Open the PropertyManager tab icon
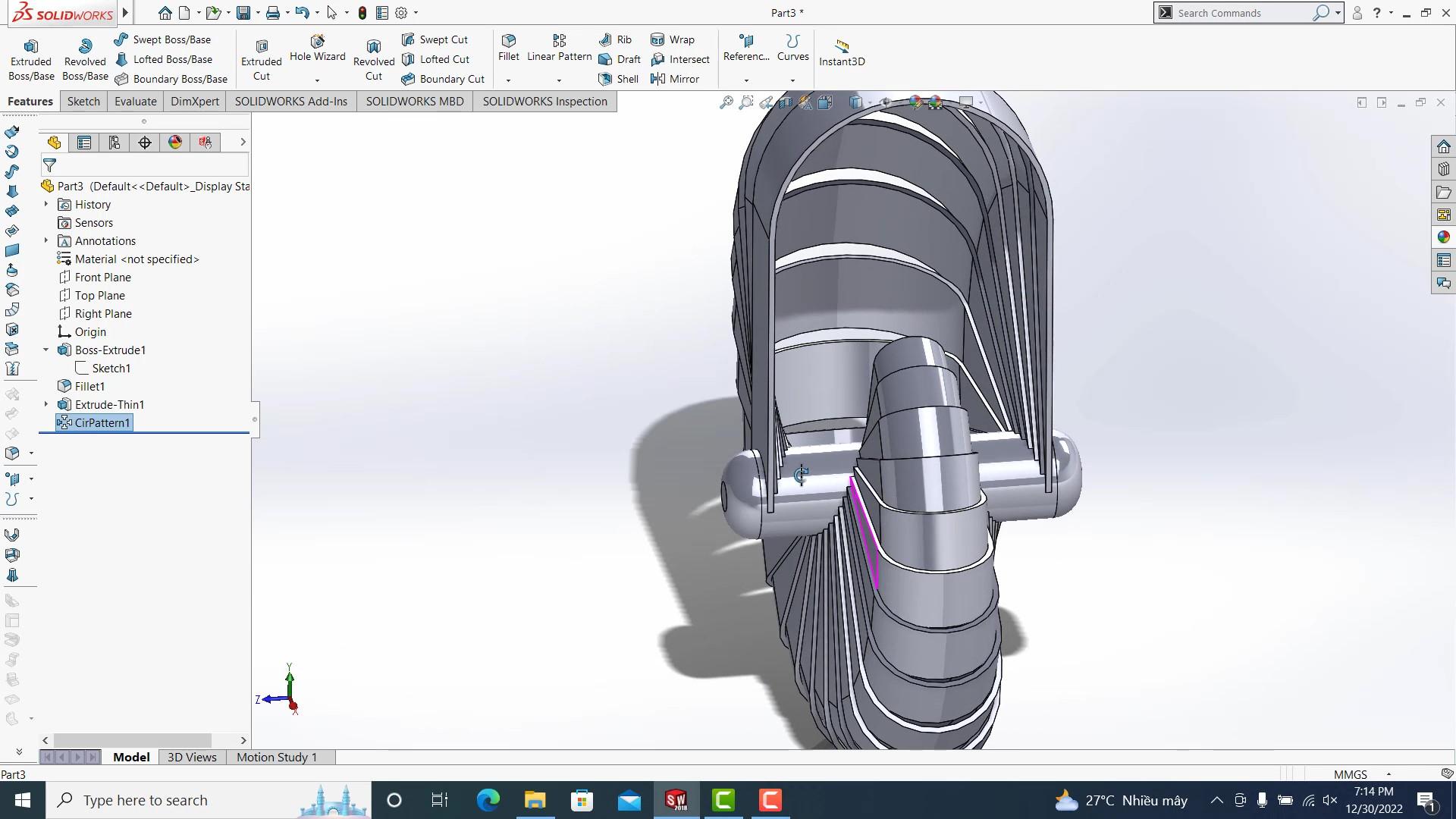 [84, 143]
